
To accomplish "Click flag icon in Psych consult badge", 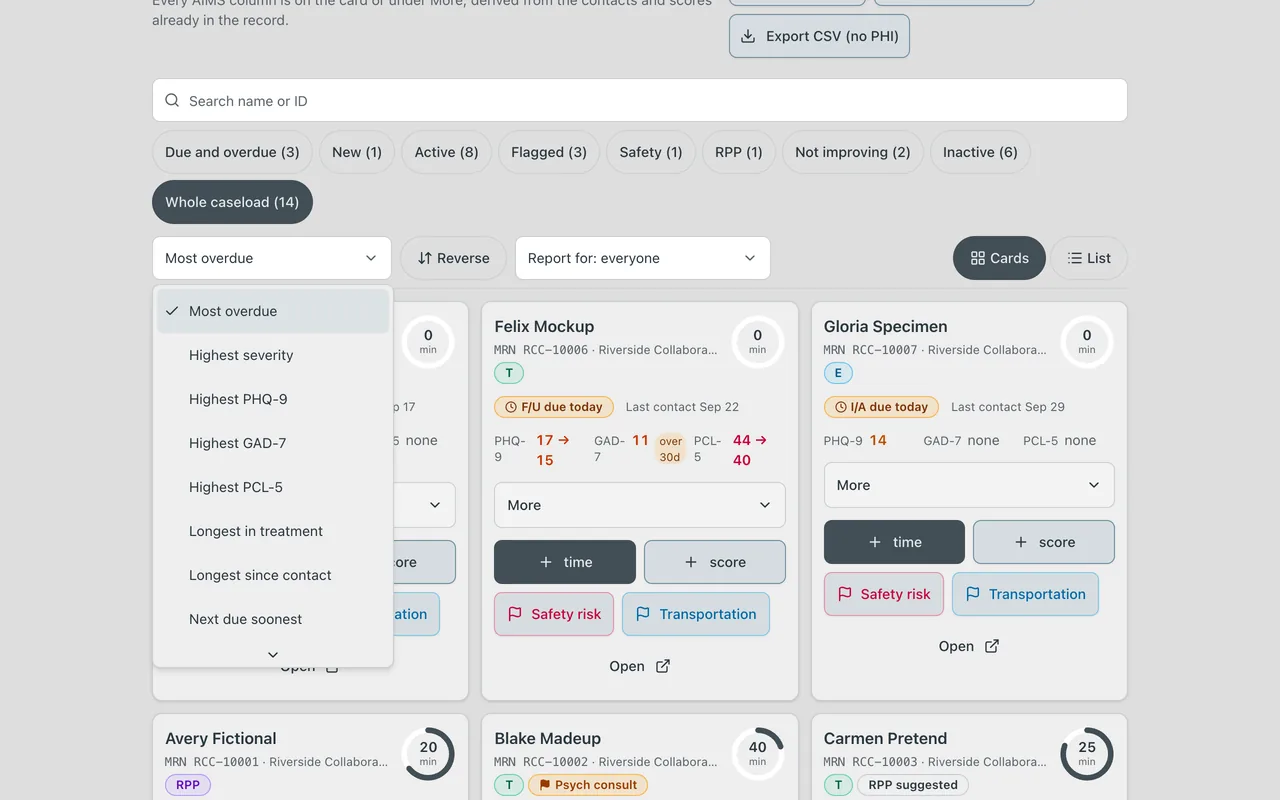I will pyautogui.click(x=545, y=785).
